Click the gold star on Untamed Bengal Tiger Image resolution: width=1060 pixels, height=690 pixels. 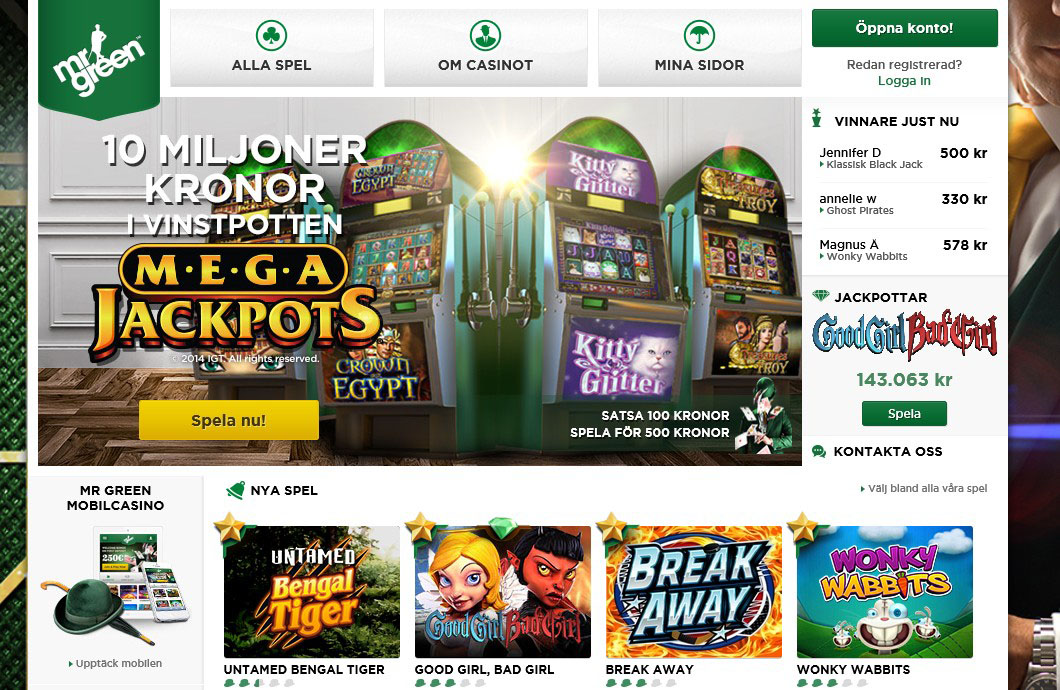(229, 528)
